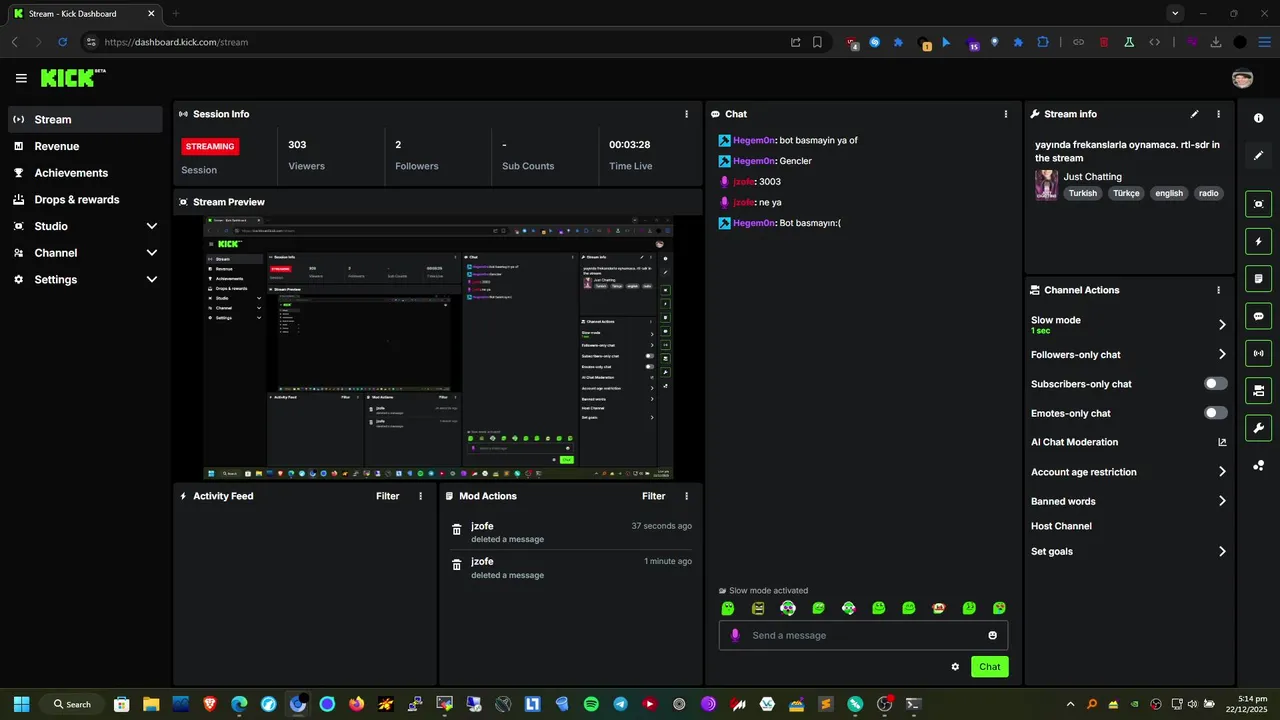Open the hamburger navigation menu

(x=21, y=78)
